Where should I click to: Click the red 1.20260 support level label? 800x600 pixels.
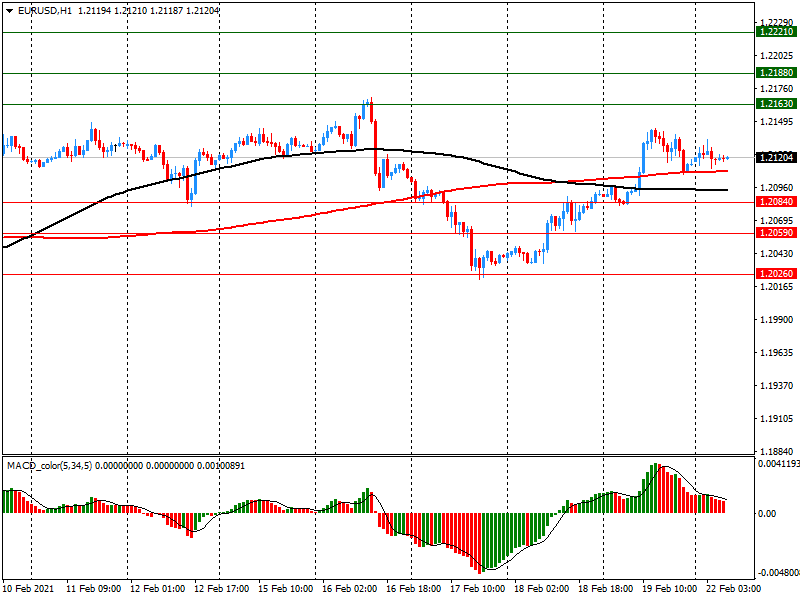point(776,274)
